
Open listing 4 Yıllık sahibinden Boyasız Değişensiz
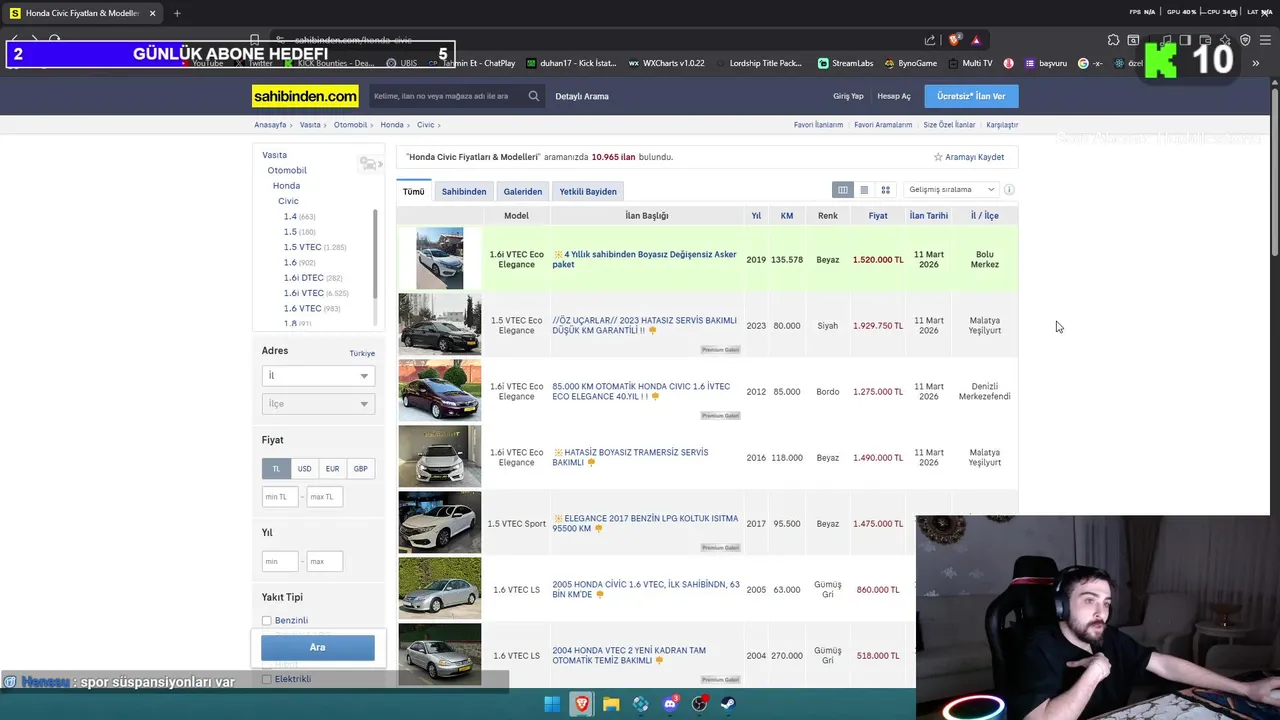click(x=644, y=260)
